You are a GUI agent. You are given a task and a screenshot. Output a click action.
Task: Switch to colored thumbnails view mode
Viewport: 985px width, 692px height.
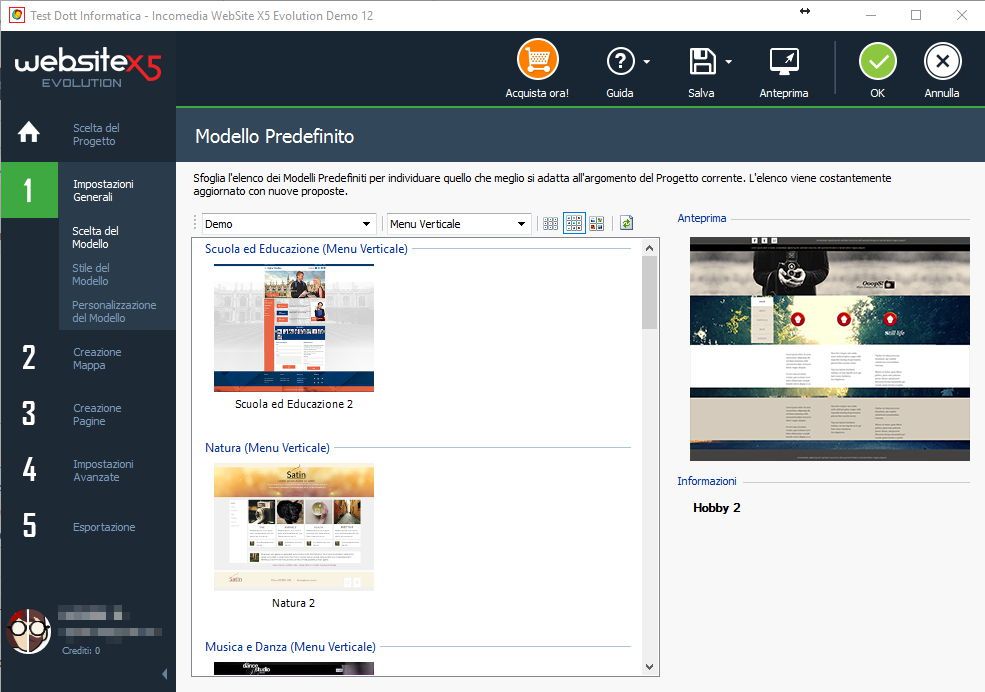[597, 224]
